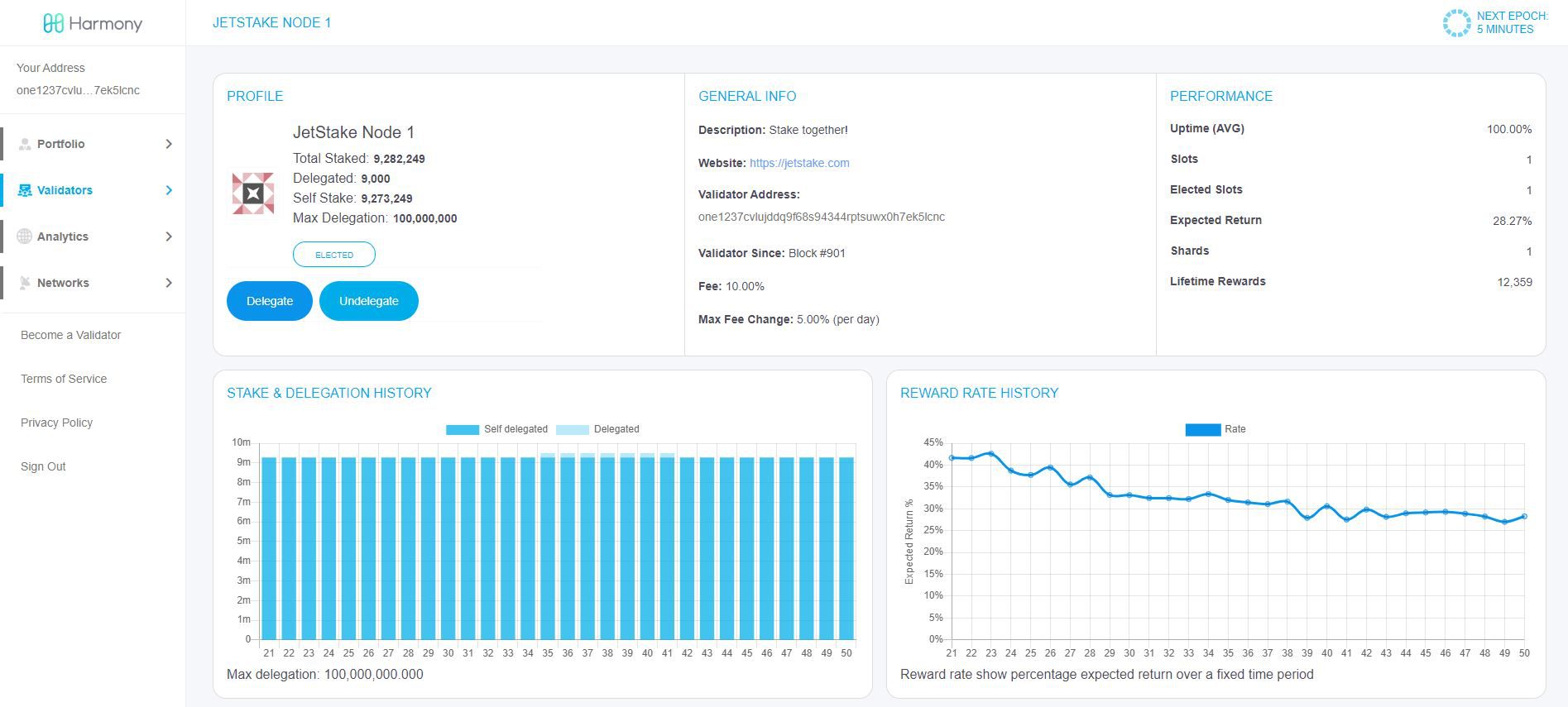1568x707 pixels.
Task: Click the Max Fee Change 5.00% text
Action: pyautogui.click(x=789, y=319)
